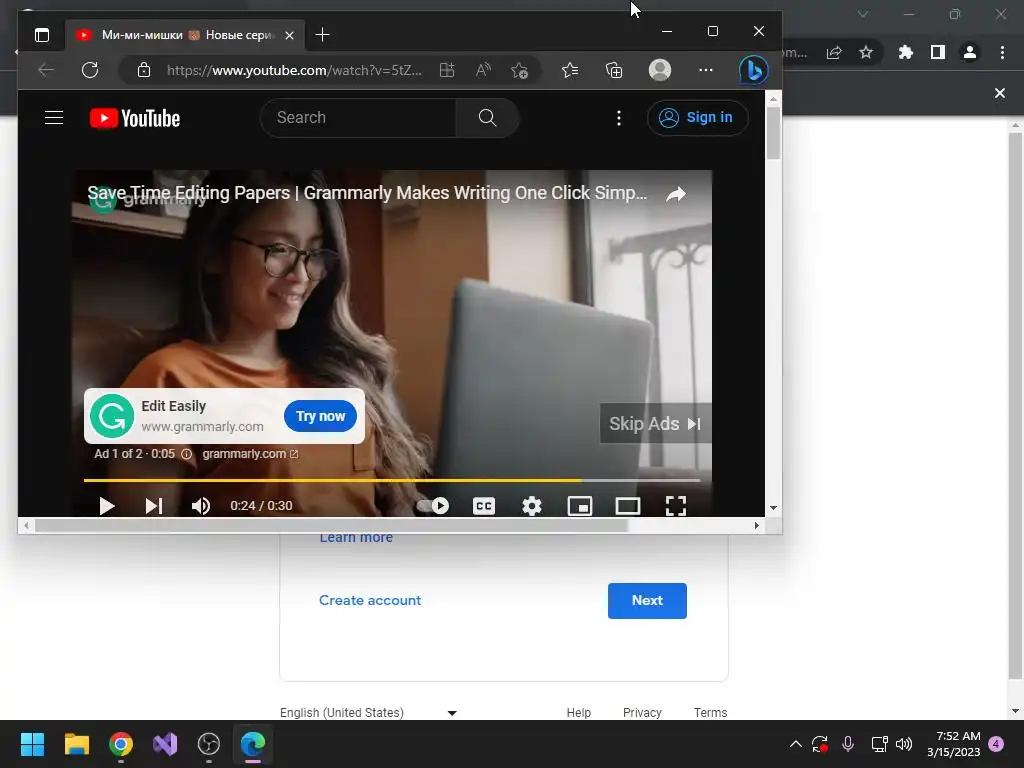Open Edge app available icon in address bar
Screen dimensions: 1024x768
point(447,70)
